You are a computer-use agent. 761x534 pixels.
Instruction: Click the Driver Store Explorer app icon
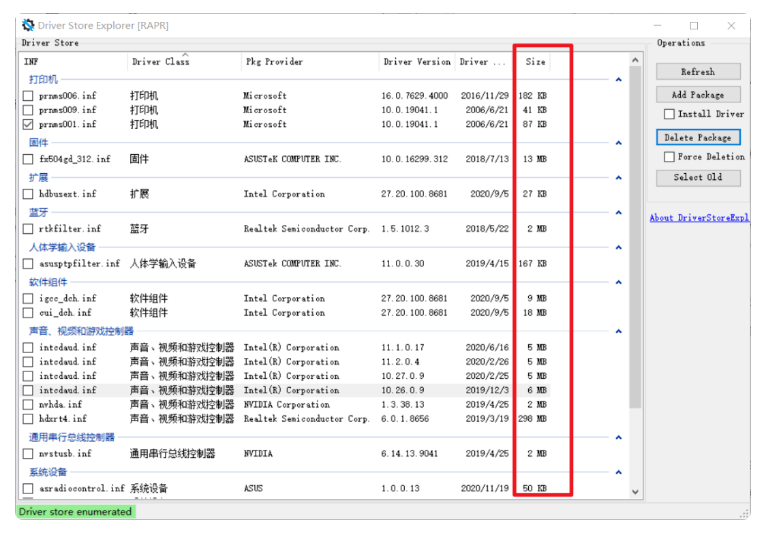[28, 25]
